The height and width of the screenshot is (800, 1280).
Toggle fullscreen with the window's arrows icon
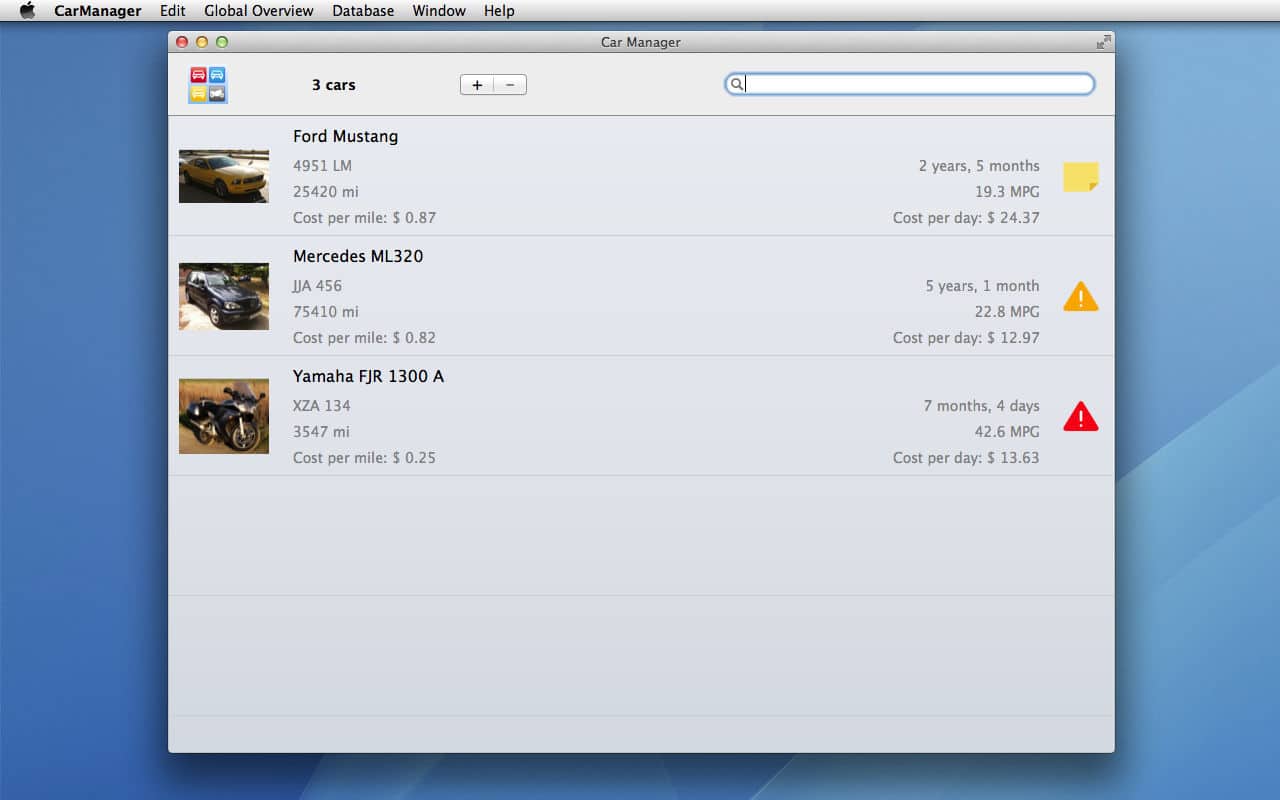point(1103,42)
